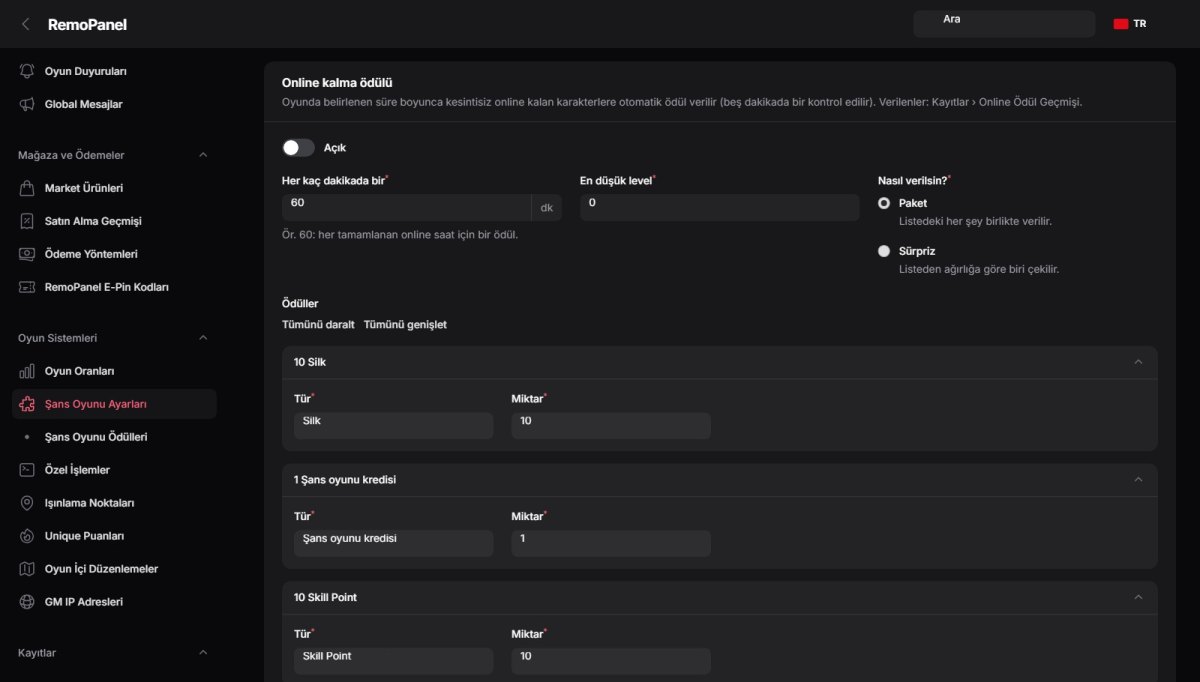Click the En düşük level field

pos(719,208)
